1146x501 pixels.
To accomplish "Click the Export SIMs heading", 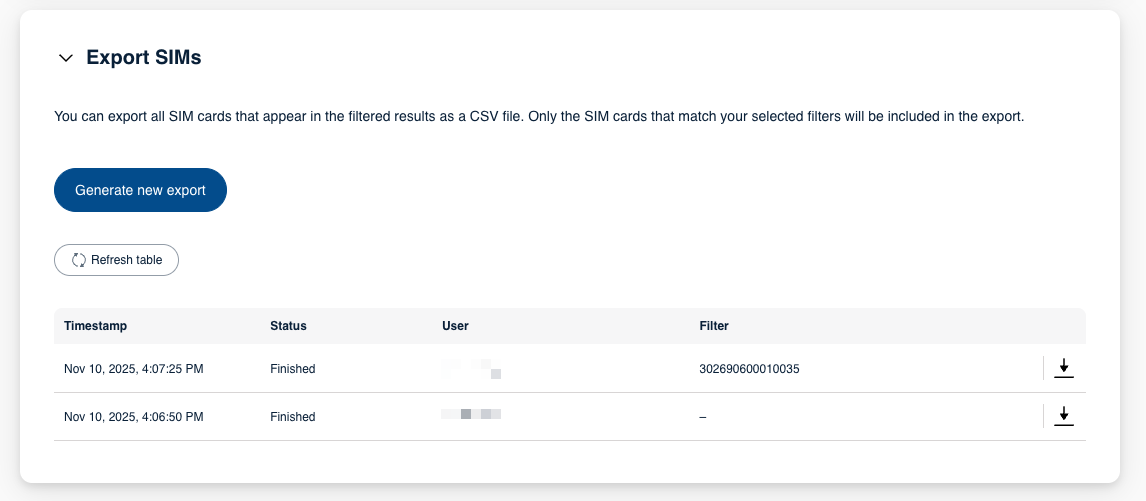I will tap(144, 58).
